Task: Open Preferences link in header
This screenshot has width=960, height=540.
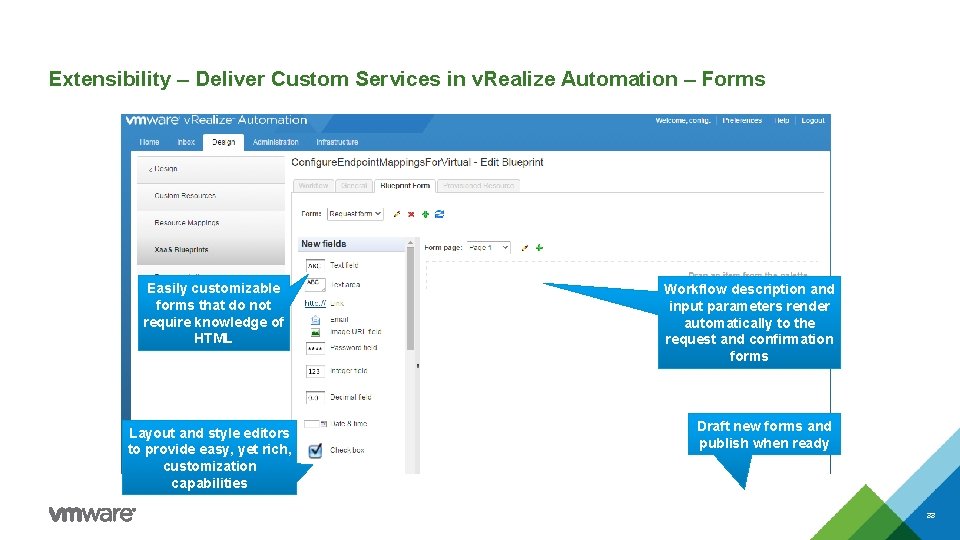Action: [742, 121]
